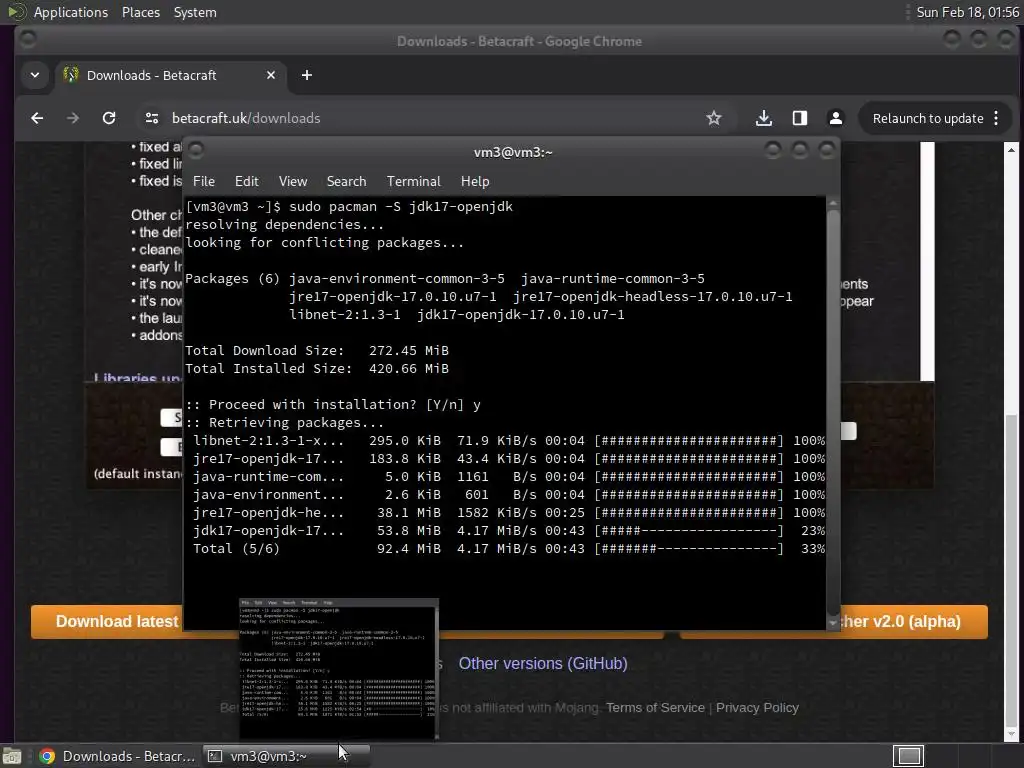Open terminal File menu
Viewport: 1024px width, 768px height.
click(204, 182)
